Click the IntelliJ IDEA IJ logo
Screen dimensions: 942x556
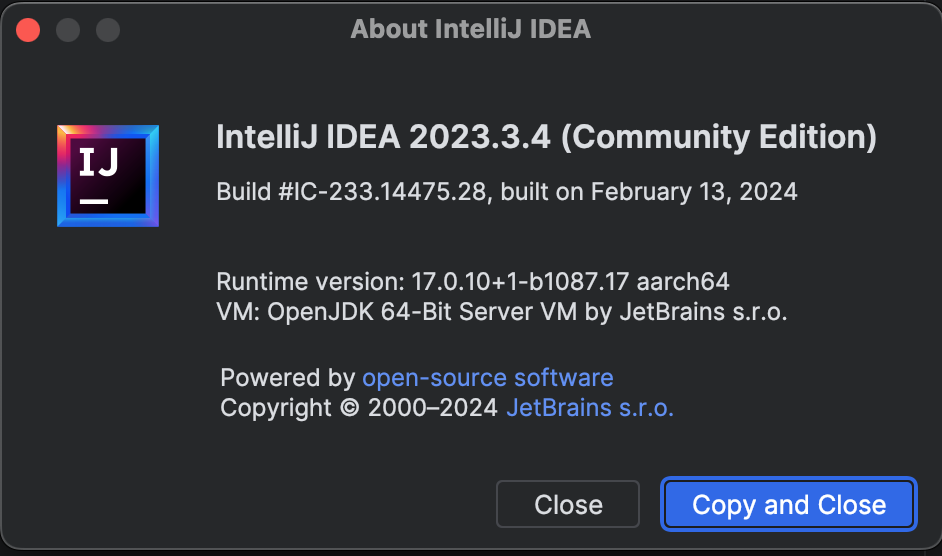pyautogui.click(x=108, y=176)
